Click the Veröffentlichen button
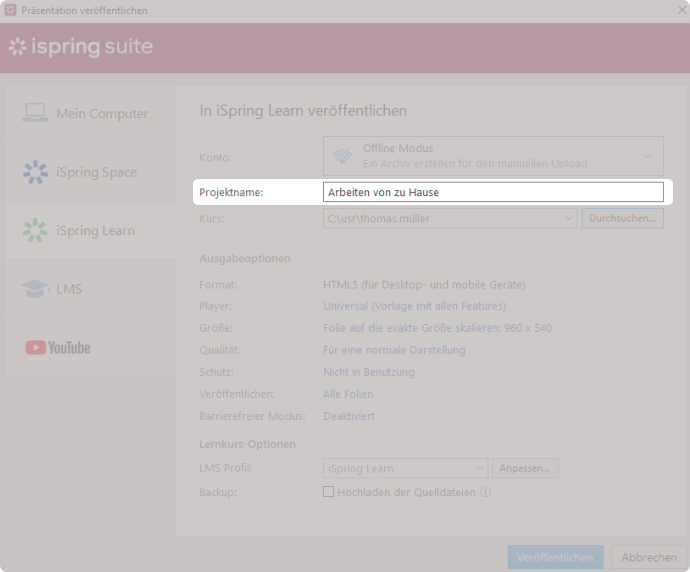Screen dimensions: 690x572 (555, 557)
